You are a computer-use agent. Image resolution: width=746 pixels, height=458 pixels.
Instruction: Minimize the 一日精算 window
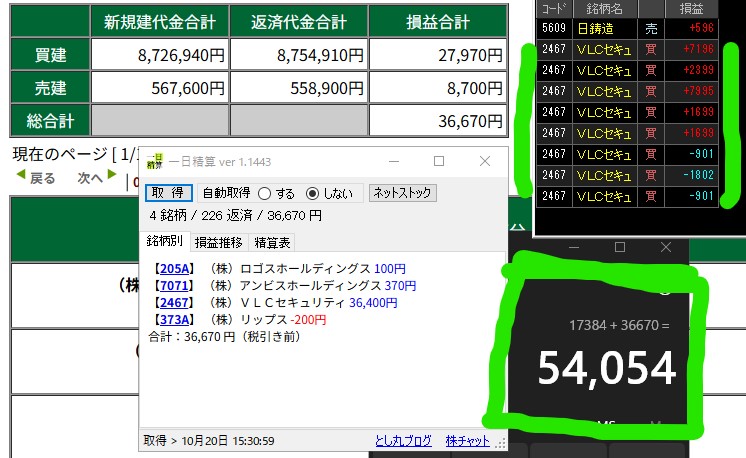pos(392,161)
